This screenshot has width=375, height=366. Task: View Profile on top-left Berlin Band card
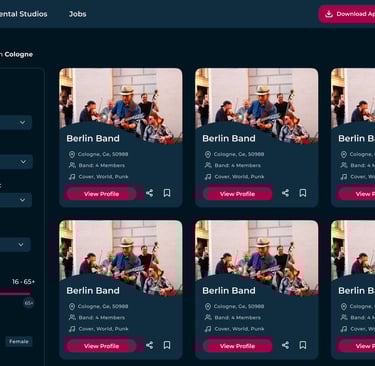point(101,194)
